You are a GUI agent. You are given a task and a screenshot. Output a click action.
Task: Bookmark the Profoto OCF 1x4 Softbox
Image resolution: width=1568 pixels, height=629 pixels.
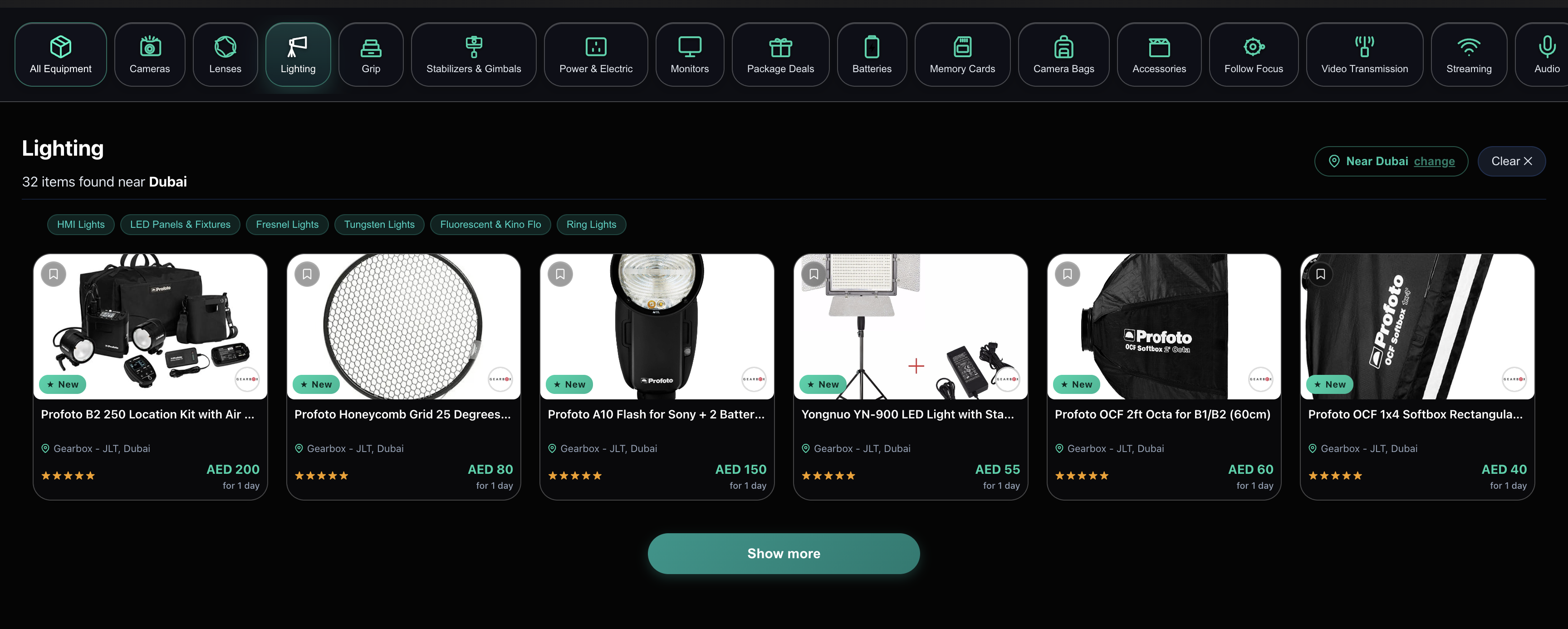[1320, 274]
